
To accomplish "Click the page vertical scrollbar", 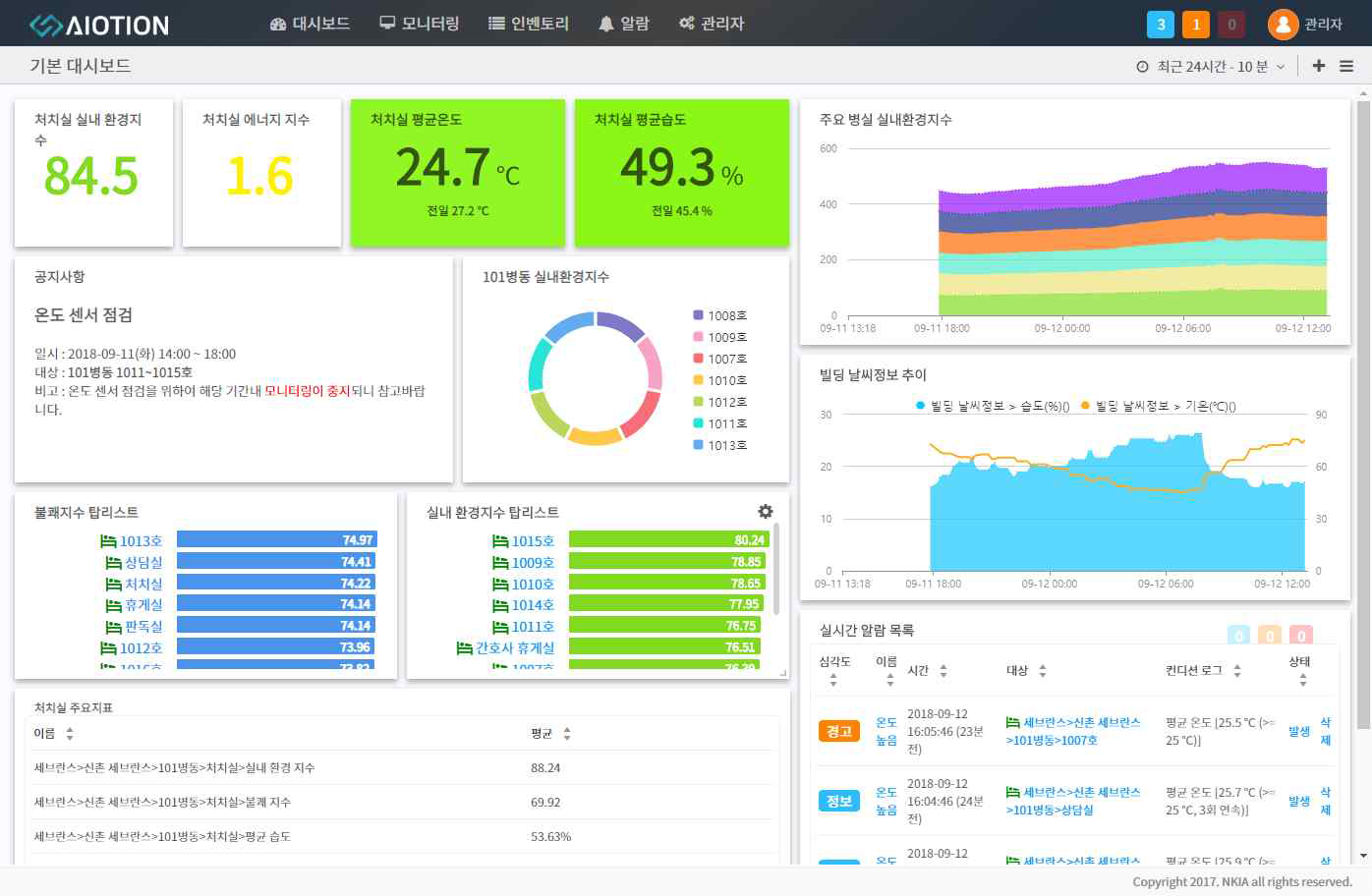I will tap(1363, 416).
